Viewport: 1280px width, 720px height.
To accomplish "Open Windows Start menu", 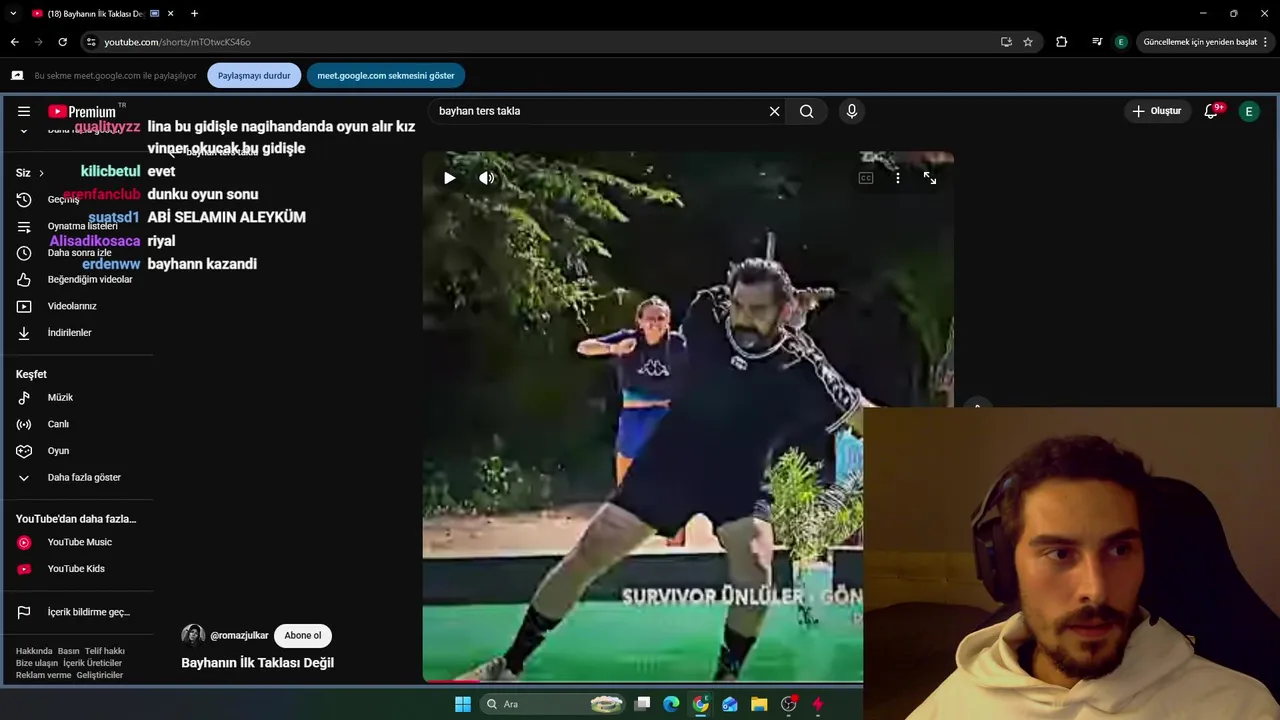I will (463, 704).
